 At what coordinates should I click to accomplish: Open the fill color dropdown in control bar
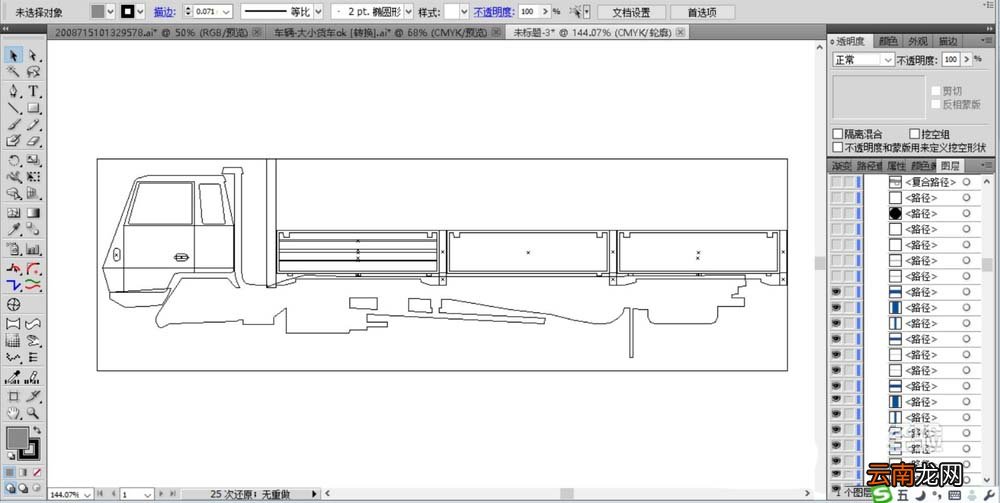click(110, 11)
